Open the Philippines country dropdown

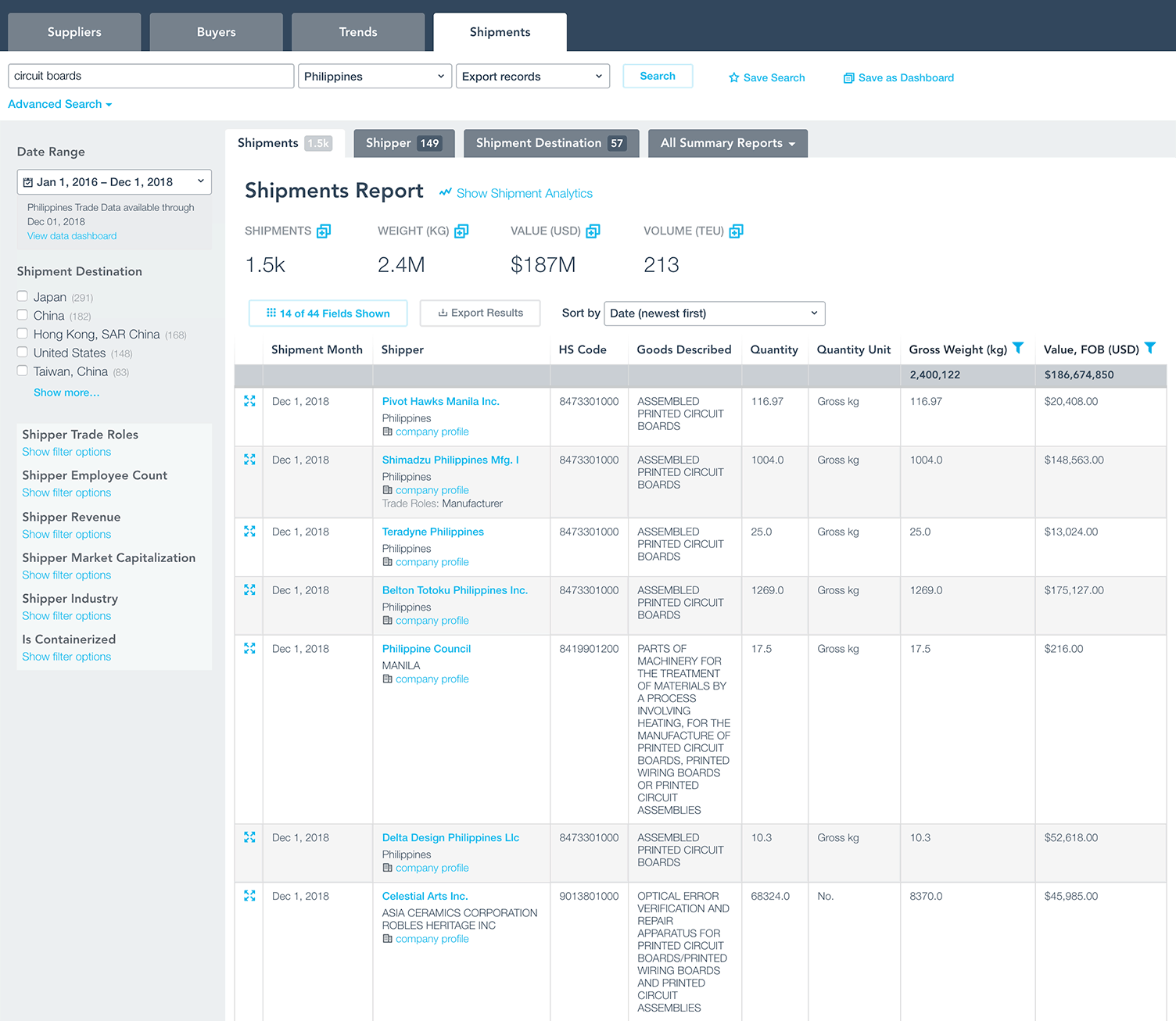(375, 76)
